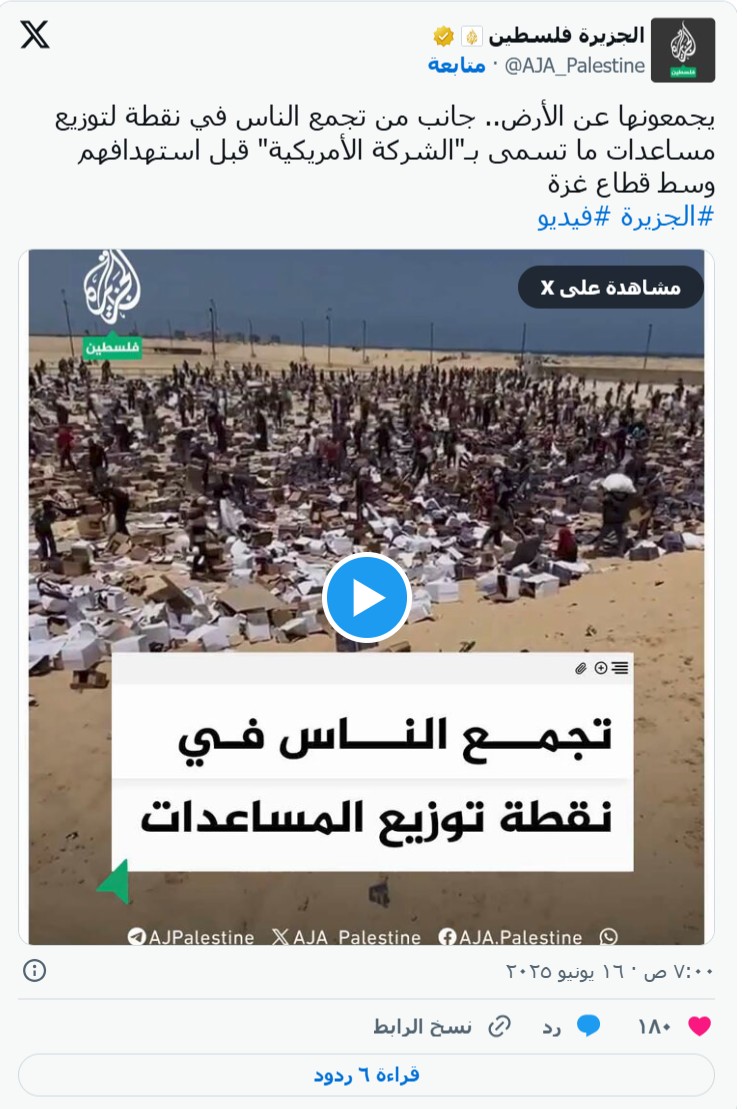Image resolution: width=742 pixels, height=1109 pixels.
Task: Play the embedded video
Action: pos(366,598)
